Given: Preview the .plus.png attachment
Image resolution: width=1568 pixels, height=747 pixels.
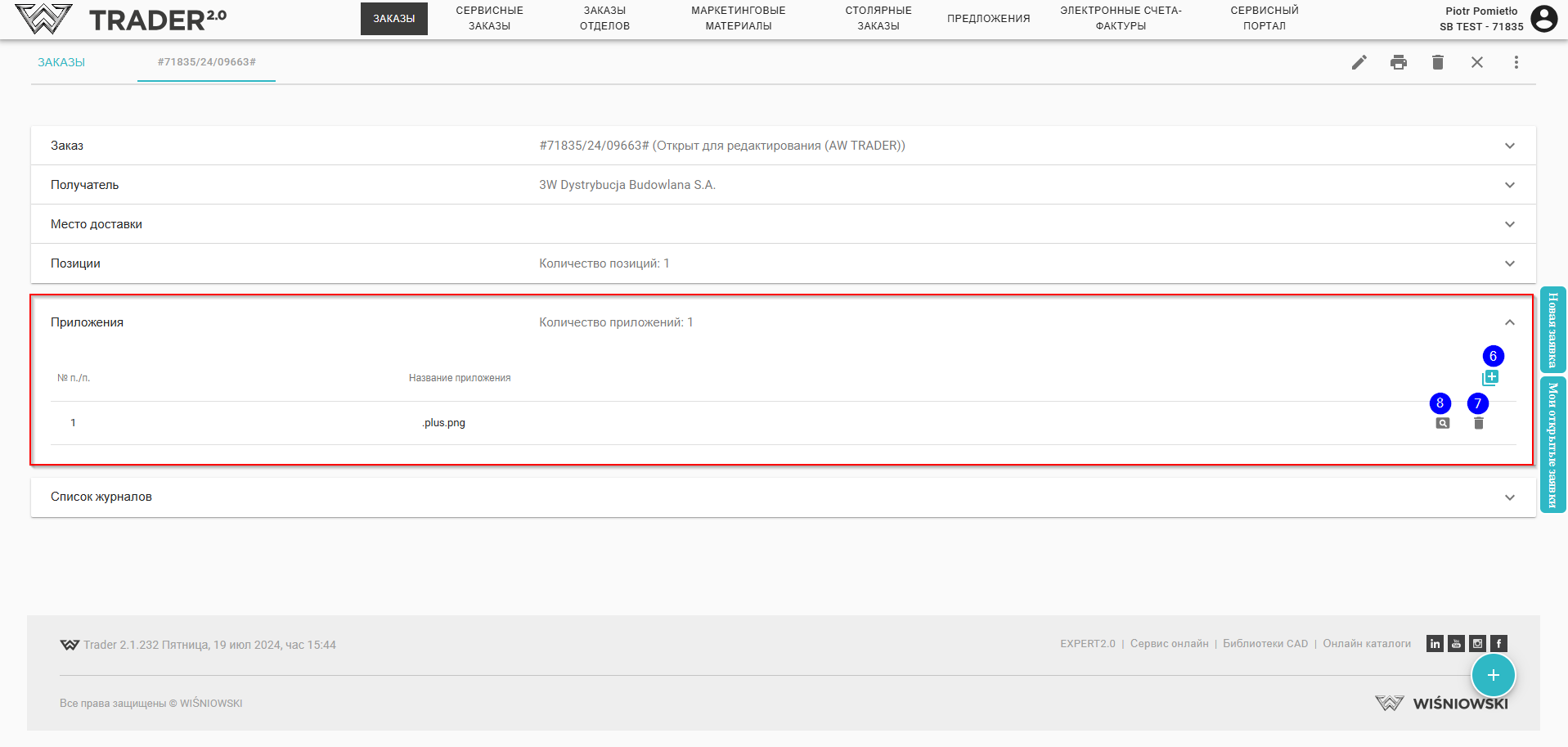Looking at the screenshot, I should tap(1442, 423).
